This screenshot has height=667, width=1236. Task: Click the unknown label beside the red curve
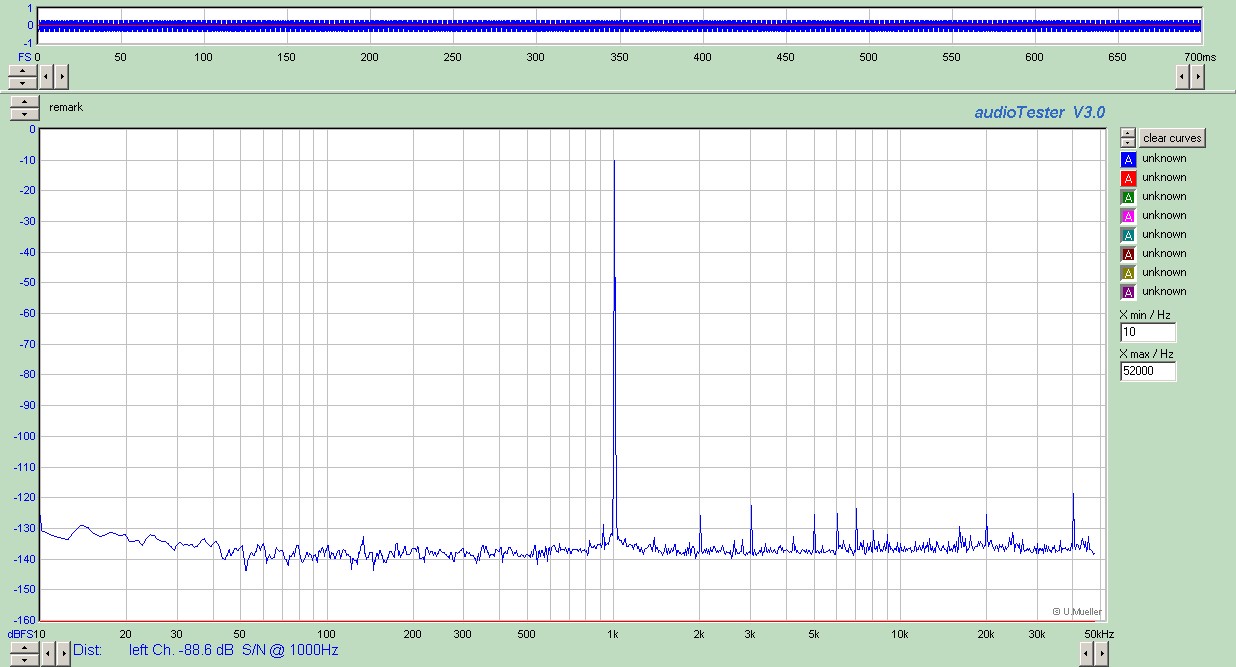(1164, 178)
